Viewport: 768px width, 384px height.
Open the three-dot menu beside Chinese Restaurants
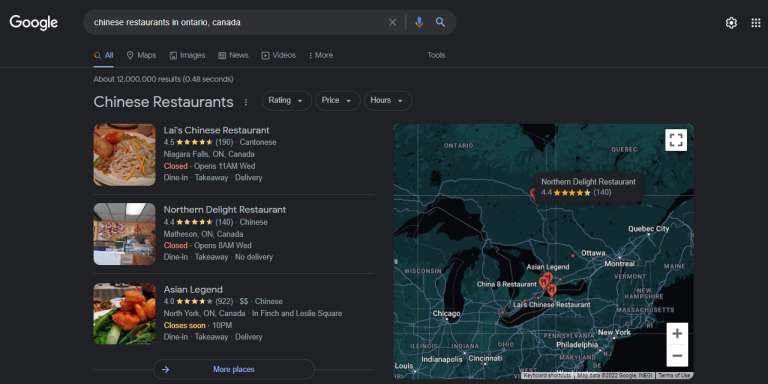[246, 102]
